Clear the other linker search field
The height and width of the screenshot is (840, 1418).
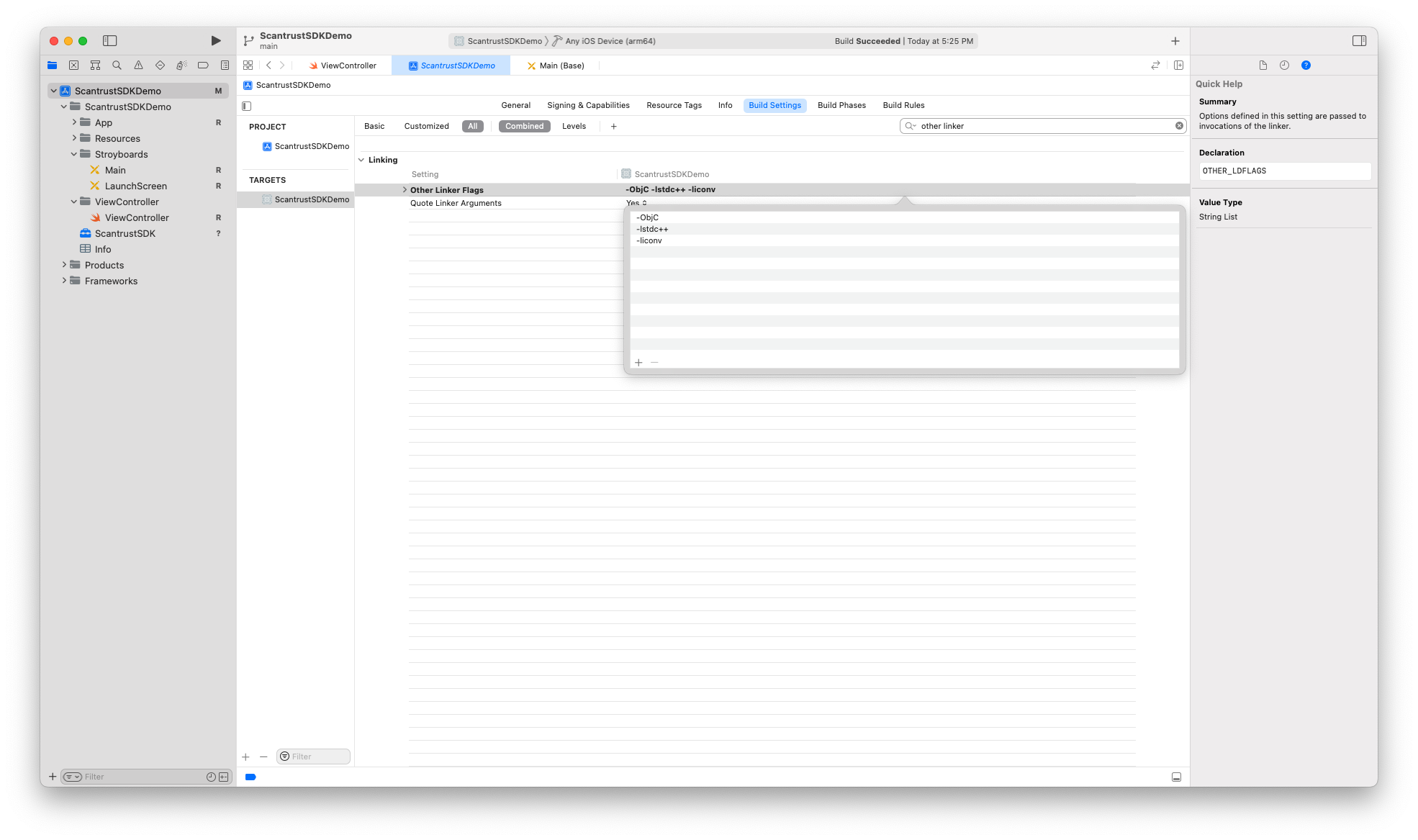tap(1179, 126)
